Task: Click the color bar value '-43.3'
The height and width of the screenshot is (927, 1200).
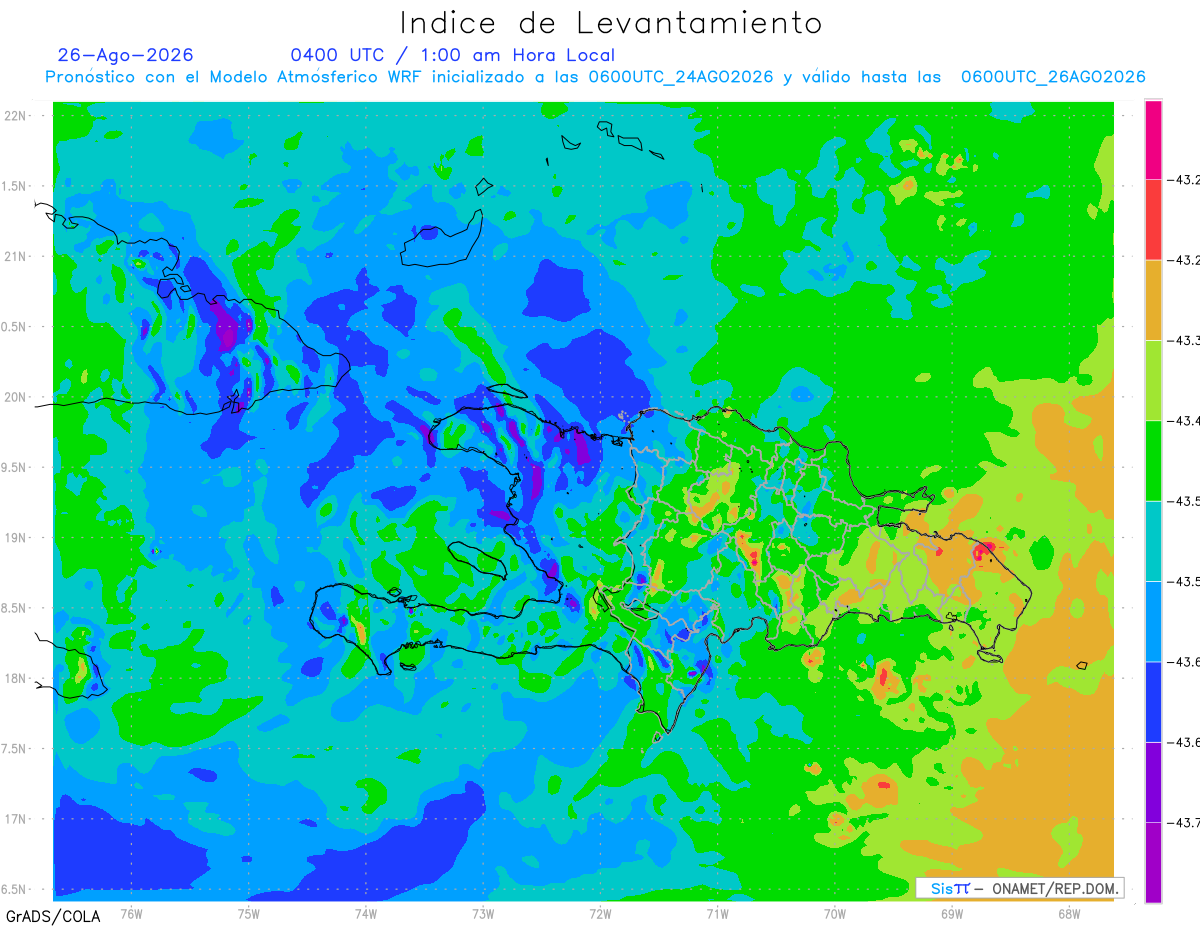Action: pos(1185,341)
